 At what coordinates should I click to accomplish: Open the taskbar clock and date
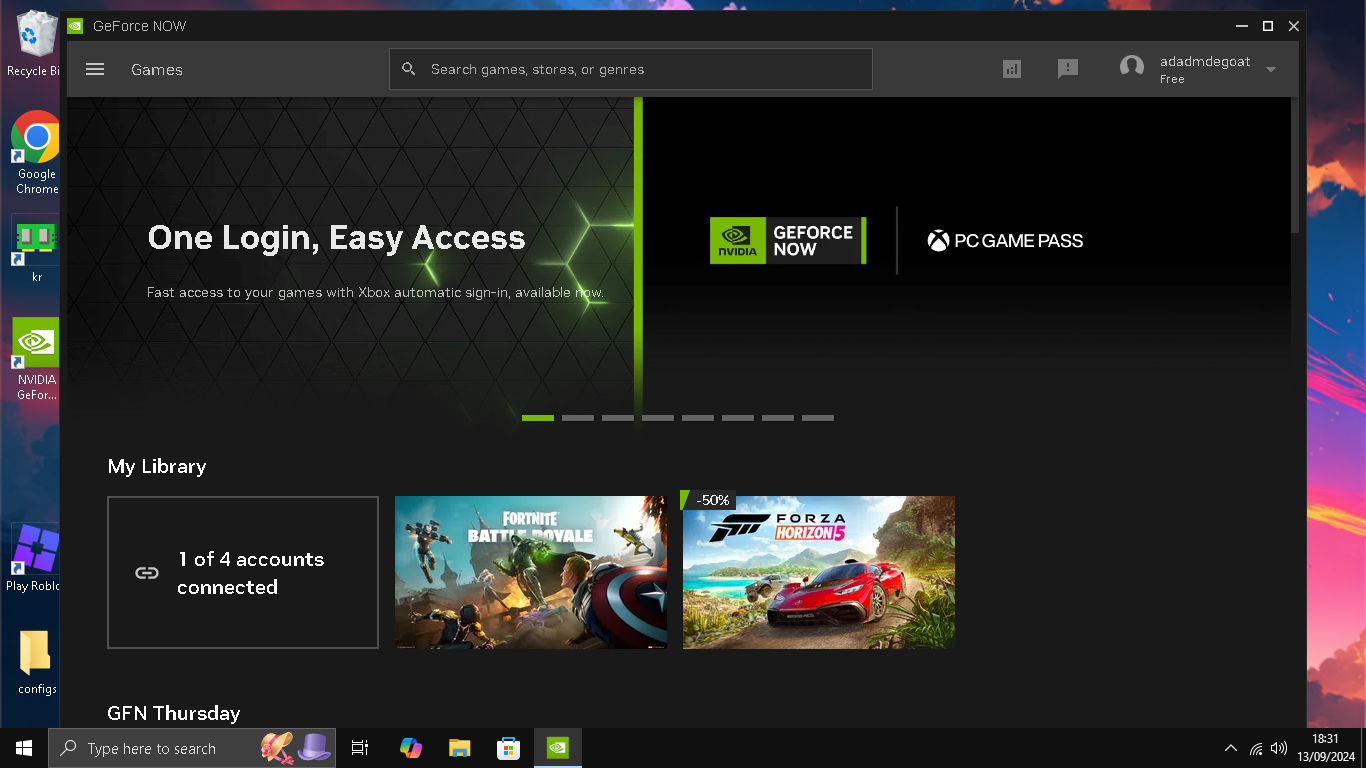tap(1326, 748)
